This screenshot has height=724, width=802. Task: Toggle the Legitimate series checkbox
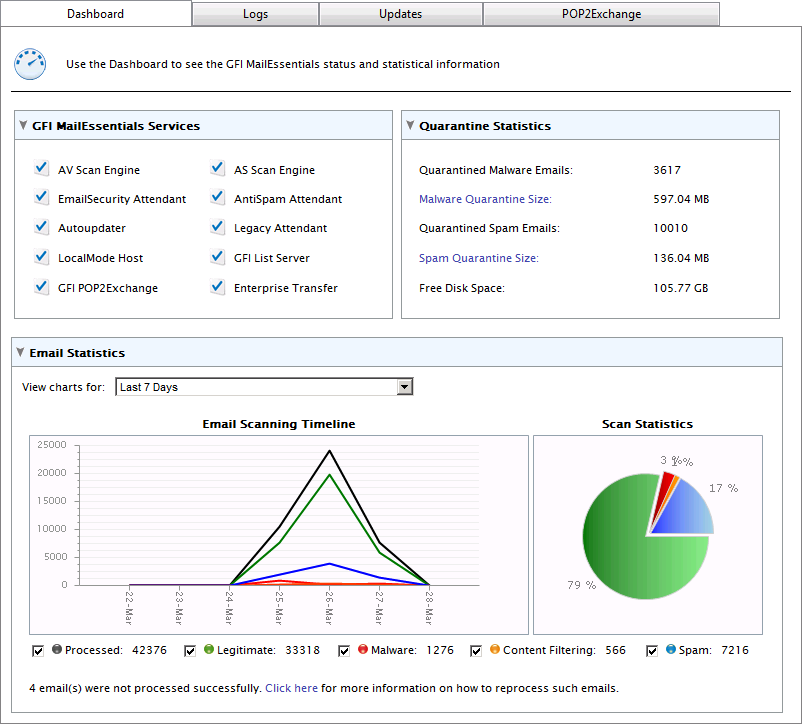pos(190,651)
